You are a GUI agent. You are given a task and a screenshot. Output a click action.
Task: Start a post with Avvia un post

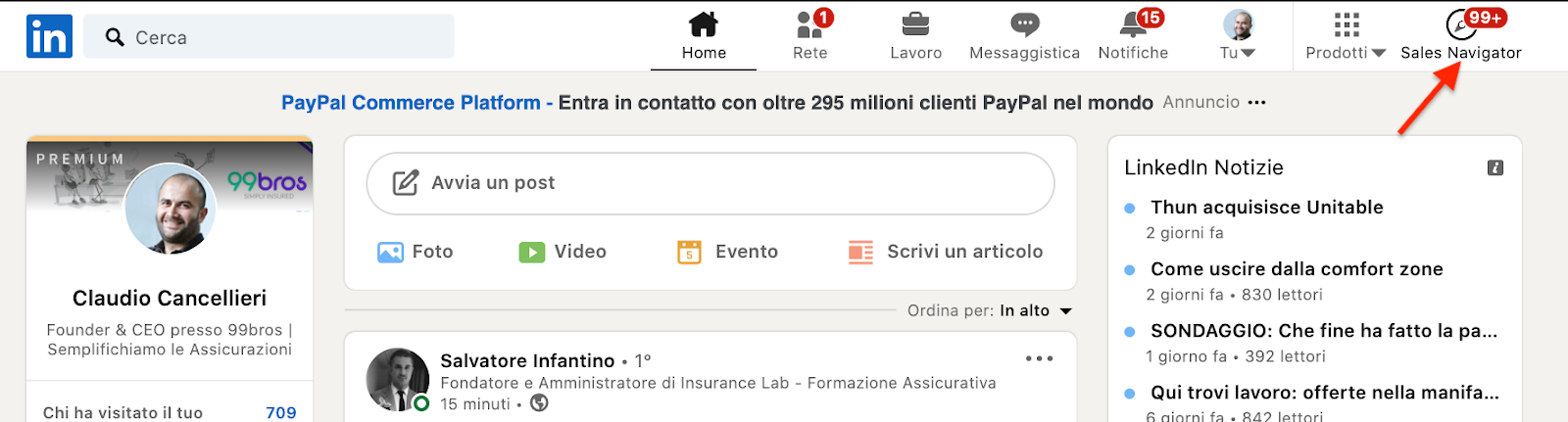coord(710,183)
